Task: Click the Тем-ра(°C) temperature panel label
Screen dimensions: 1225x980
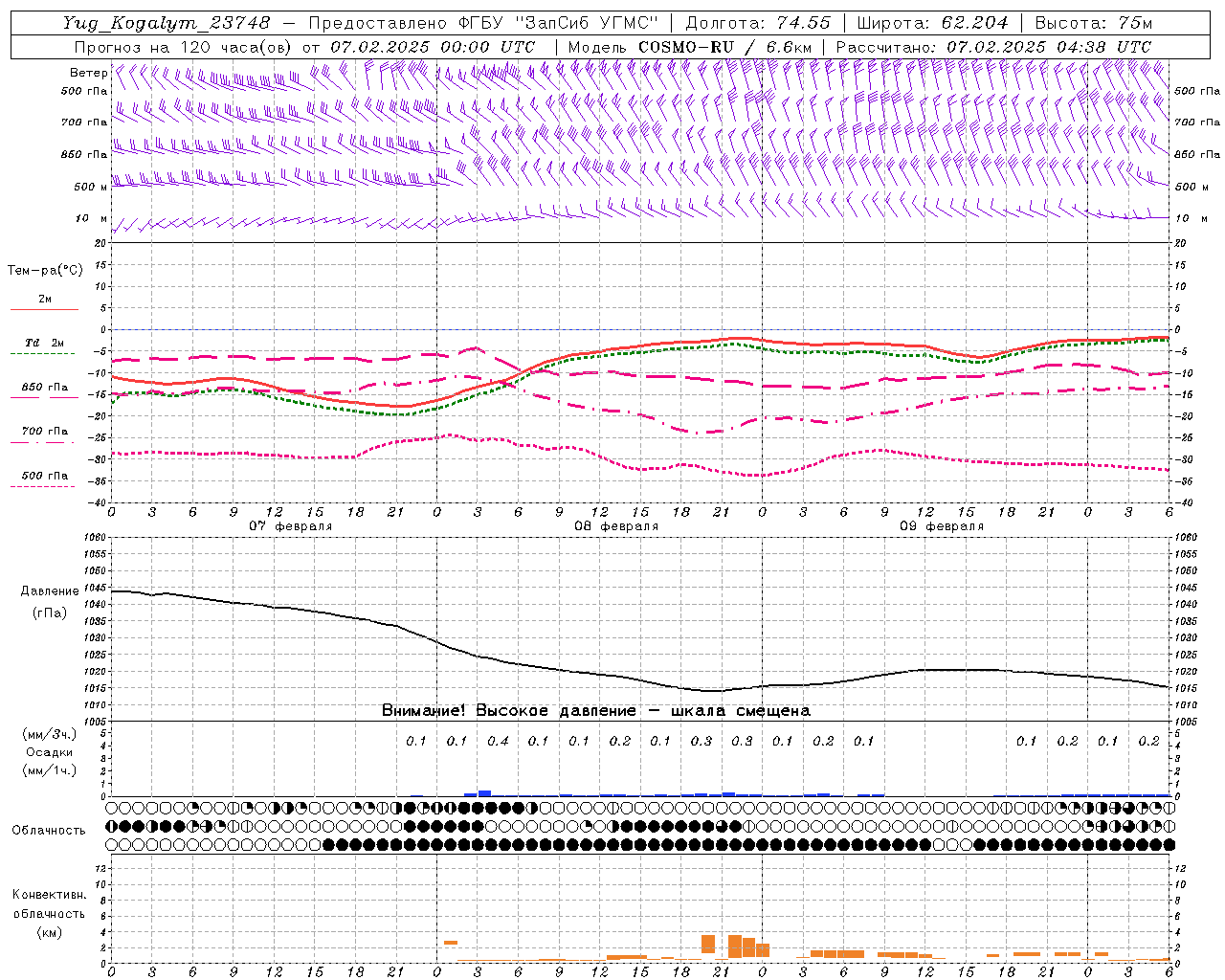Action: (45, 271)
